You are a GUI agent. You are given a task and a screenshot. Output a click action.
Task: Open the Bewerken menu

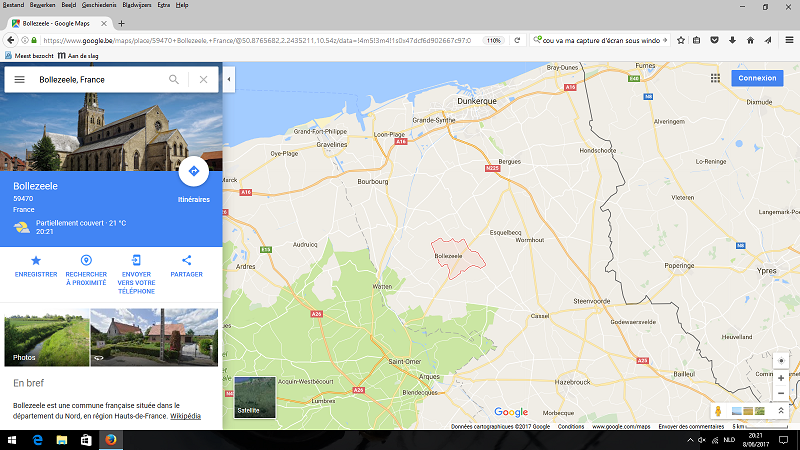tap(42, 5)
